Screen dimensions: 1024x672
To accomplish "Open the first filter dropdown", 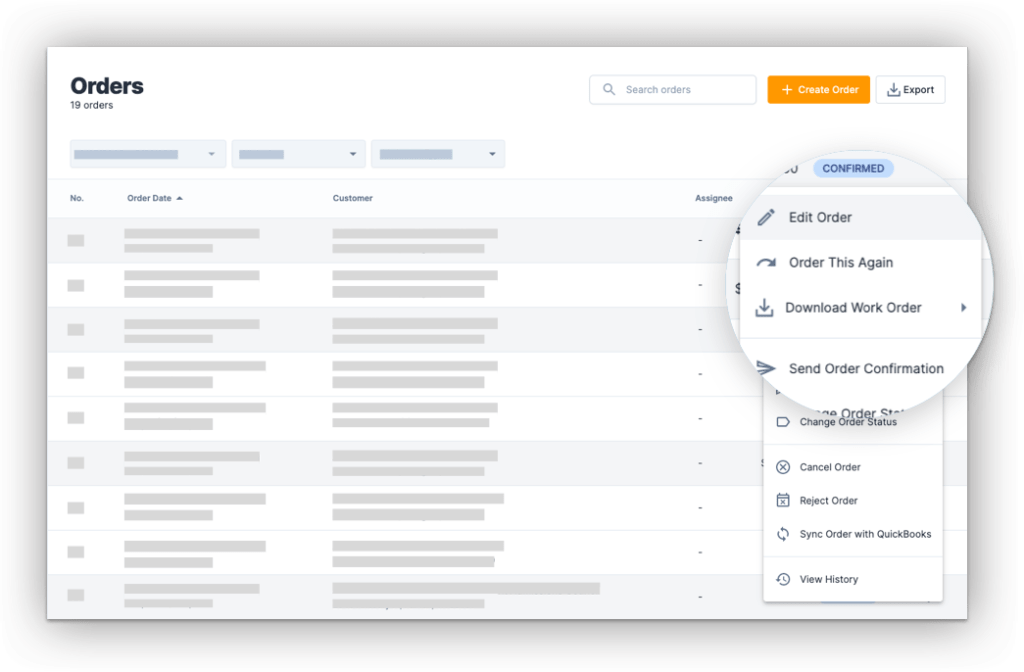I will tap(148, 154).
